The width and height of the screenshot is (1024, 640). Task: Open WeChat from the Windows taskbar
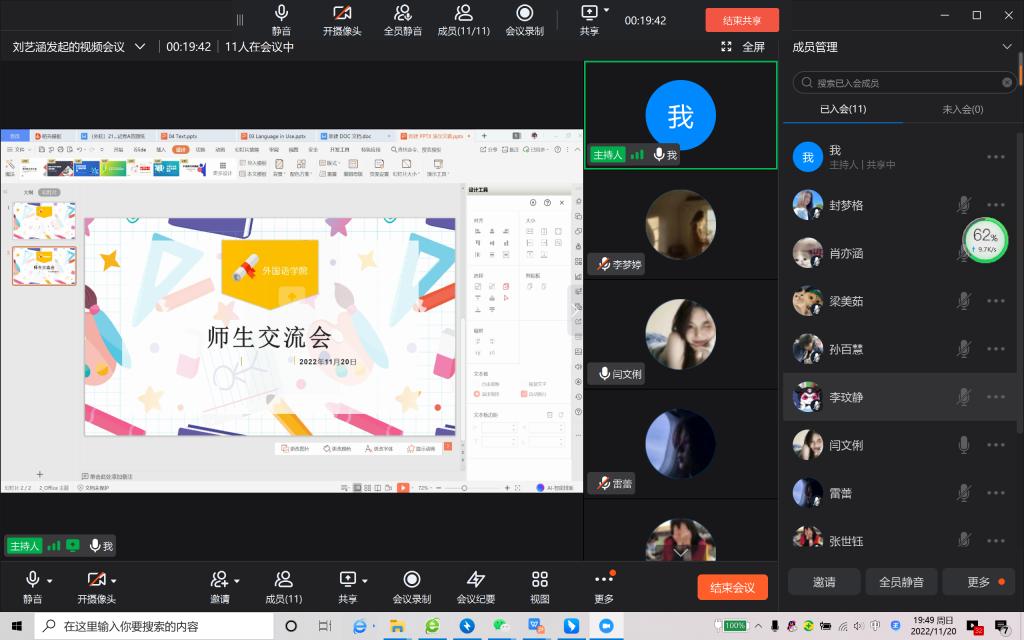point(501,626)
